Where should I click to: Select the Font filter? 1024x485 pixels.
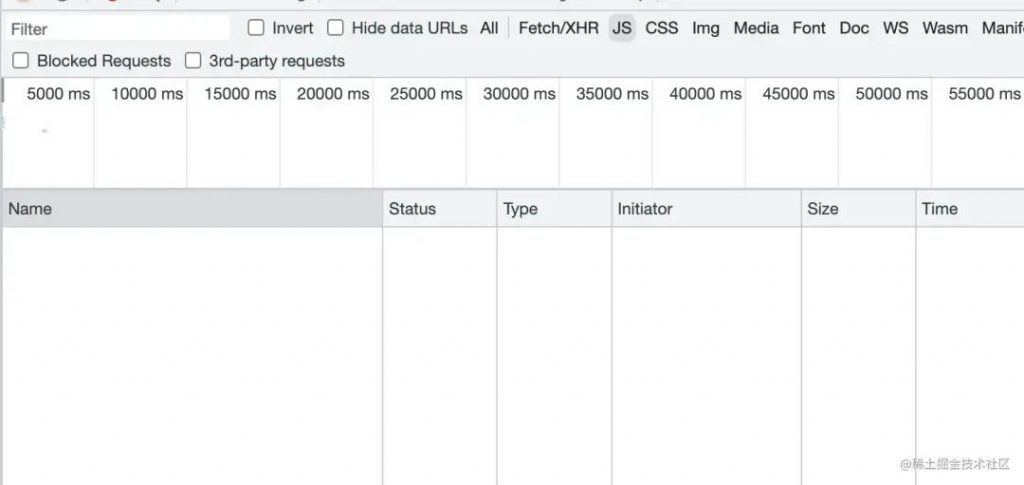[x=809, y=28]
